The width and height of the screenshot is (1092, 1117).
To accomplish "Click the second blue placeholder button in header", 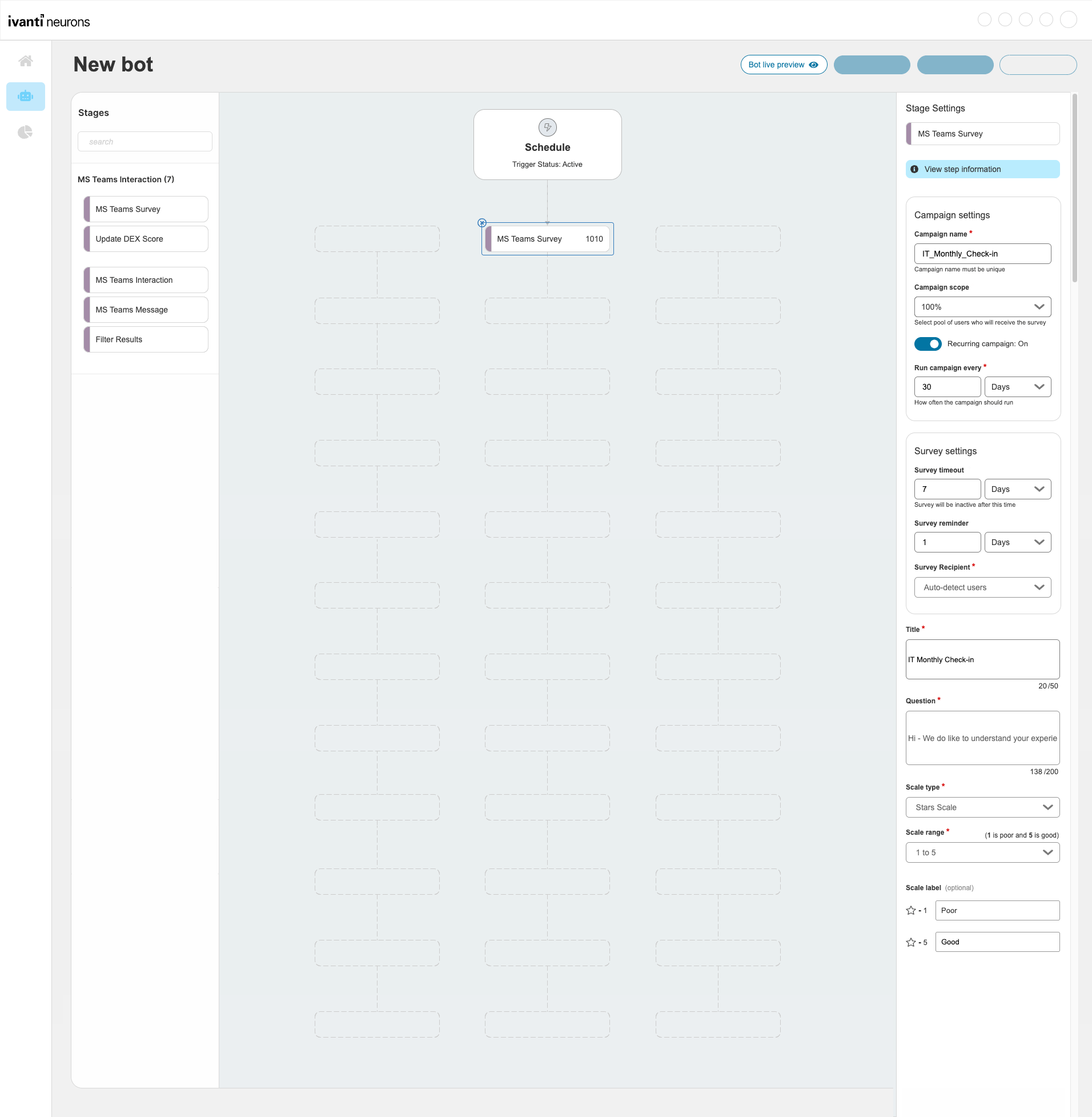I will click(x=955, y=65).
